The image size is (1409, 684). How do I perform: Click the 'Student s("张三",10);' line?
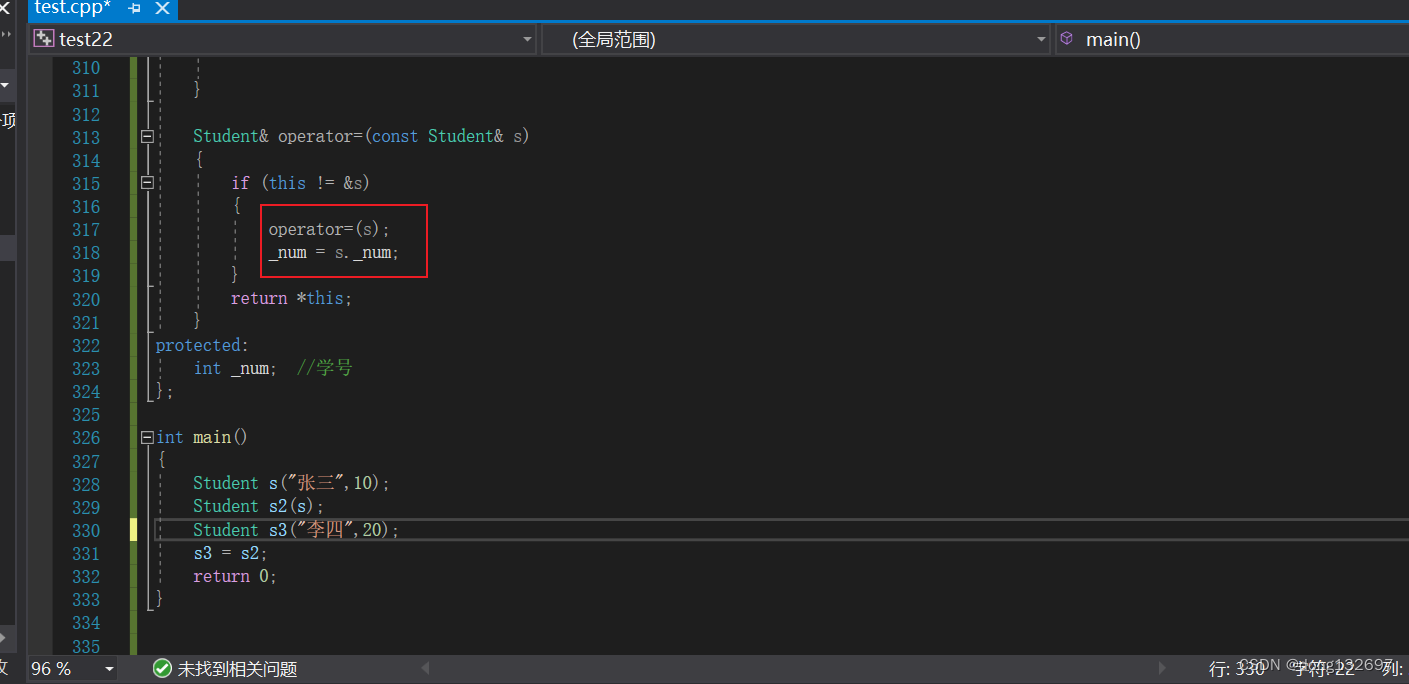click(291, 483)
